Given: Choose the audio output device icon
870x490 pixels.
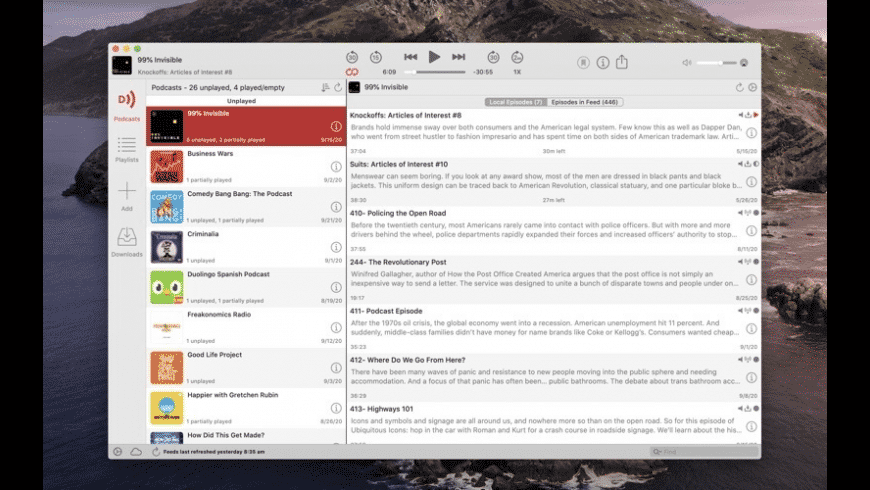Looking at the screenshot, I should (x=744, y=63).
